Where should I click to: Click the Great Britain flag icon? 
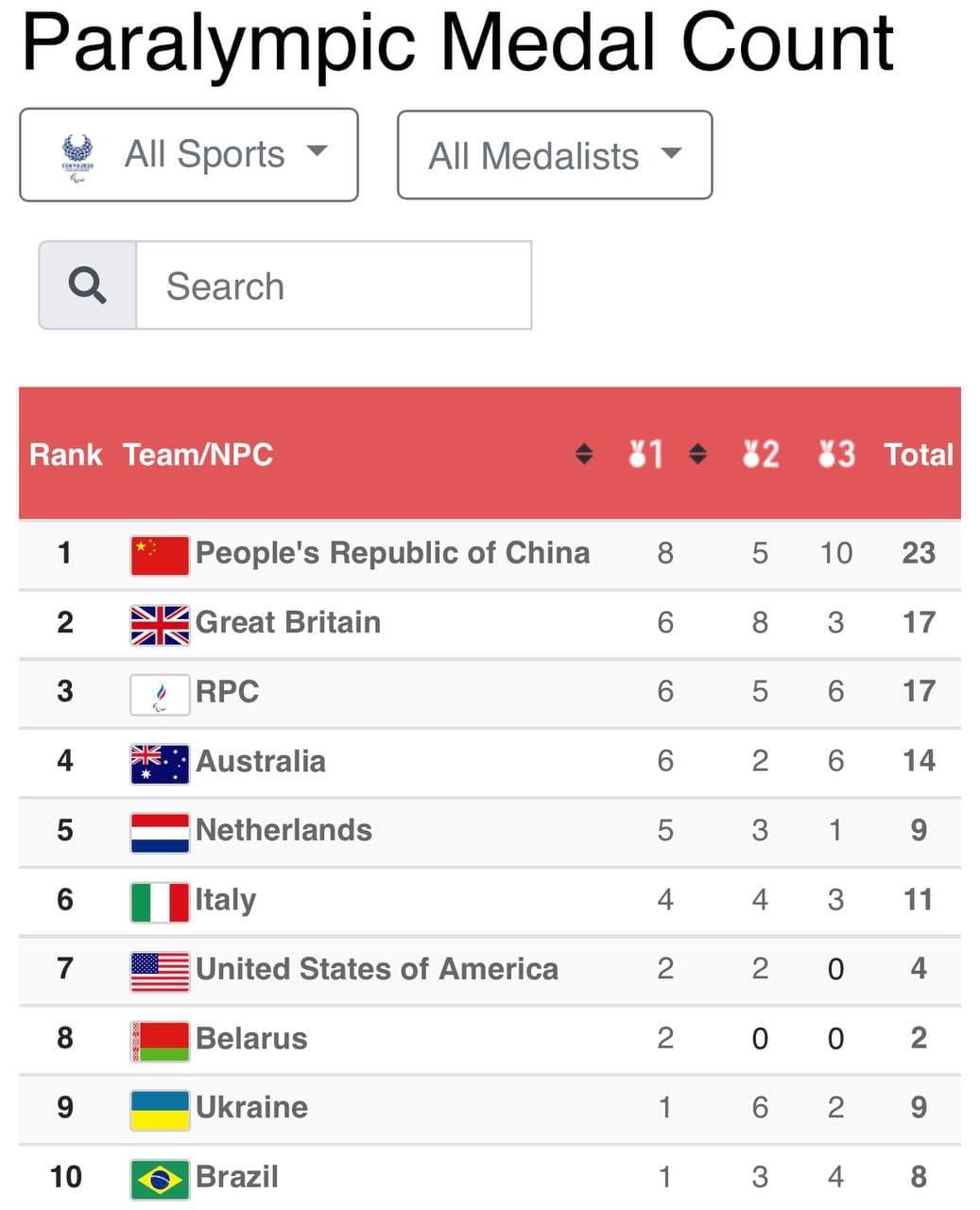pos(160,625)
